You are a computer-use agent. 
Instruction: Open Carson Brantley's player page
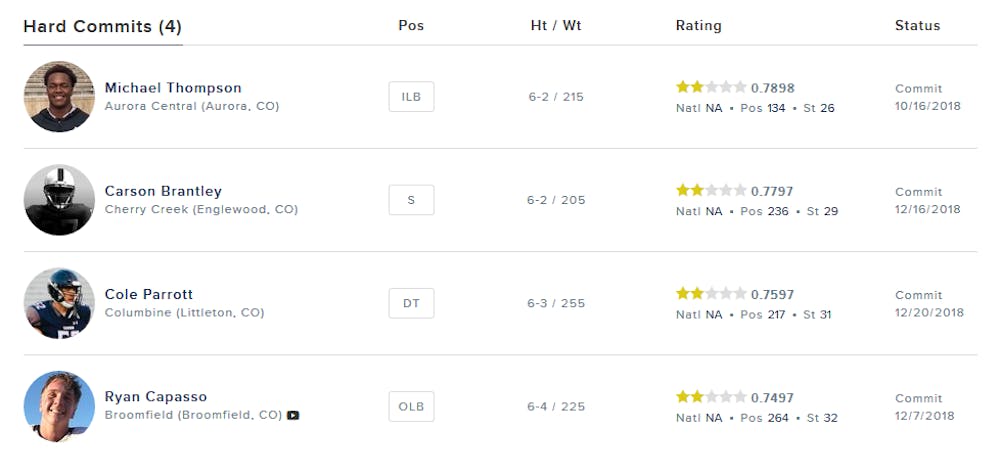coord(163,191)
